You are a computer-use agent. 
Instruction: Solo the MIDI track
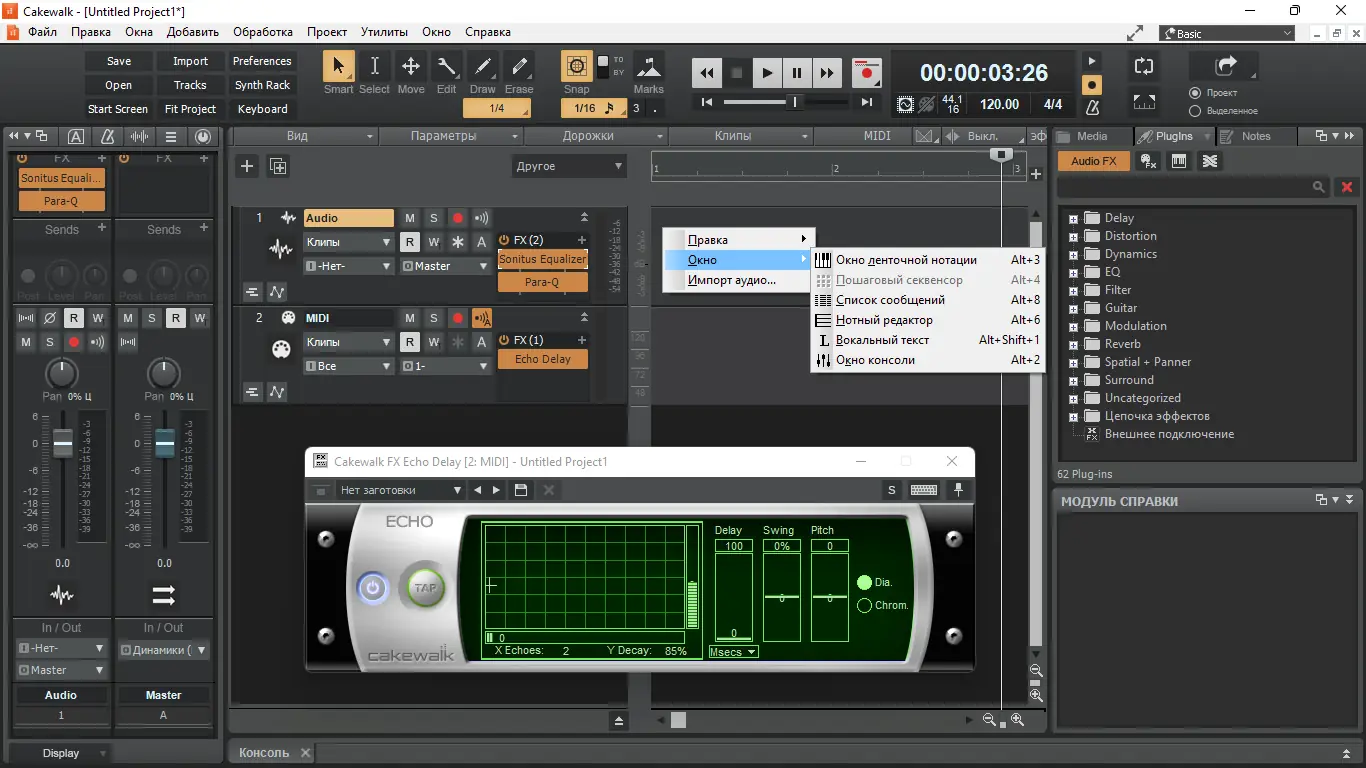(x=434, y=318)
